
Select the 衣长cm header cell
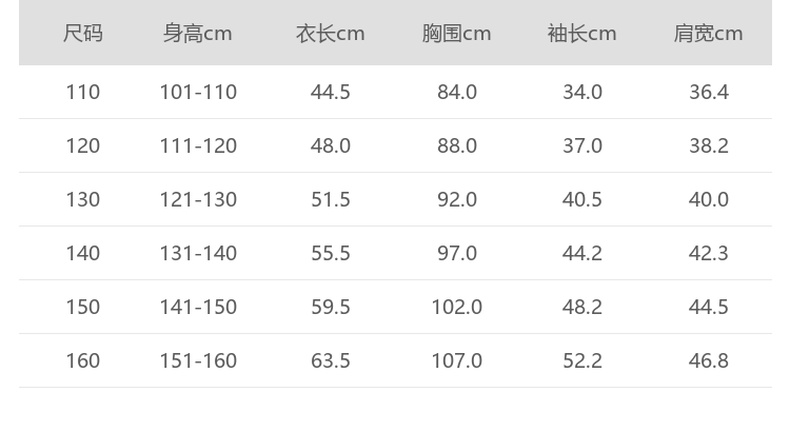coord(330,34)
